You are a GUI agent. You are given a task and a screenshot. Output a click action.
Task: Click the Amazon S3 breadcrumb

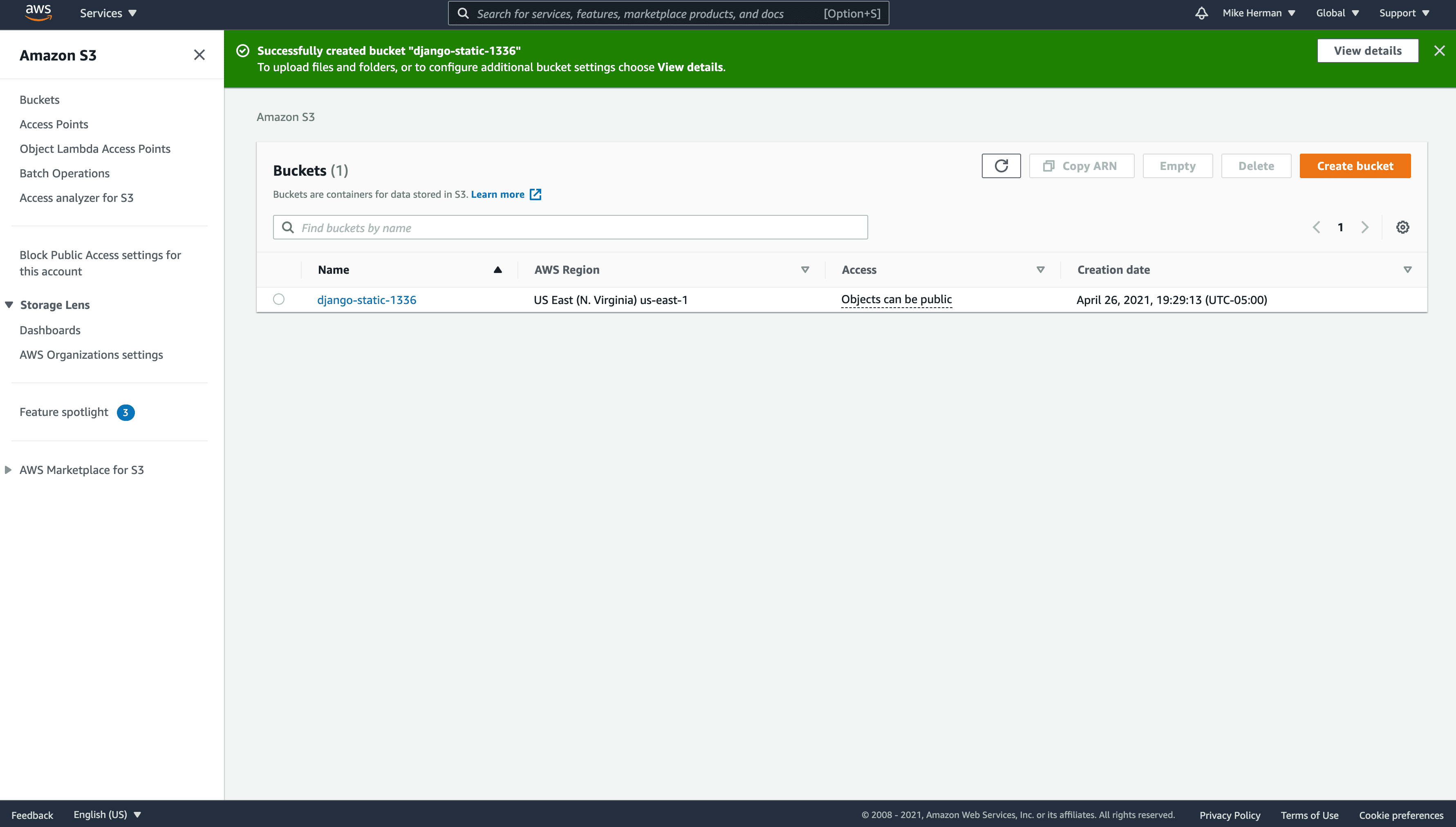click(x=286, y=117)
